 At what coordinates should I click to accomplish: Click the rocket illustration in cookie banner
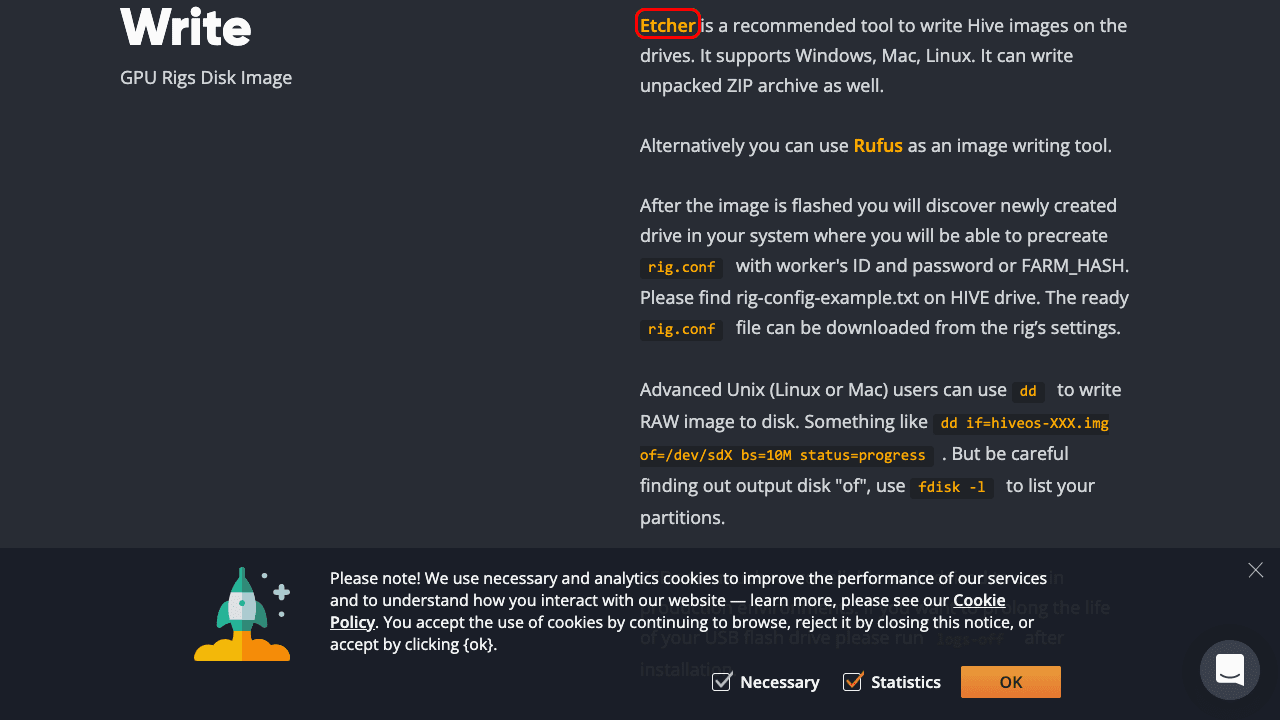point(243,615)
